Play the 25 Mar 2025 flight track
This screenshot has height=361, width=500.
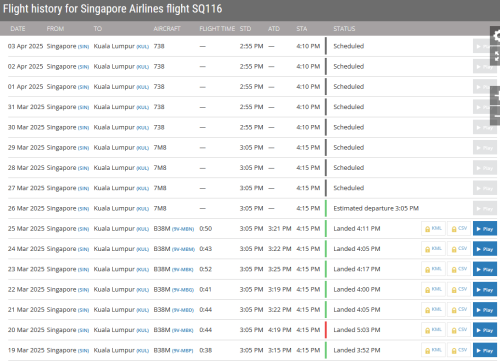(x=485, y=229)
